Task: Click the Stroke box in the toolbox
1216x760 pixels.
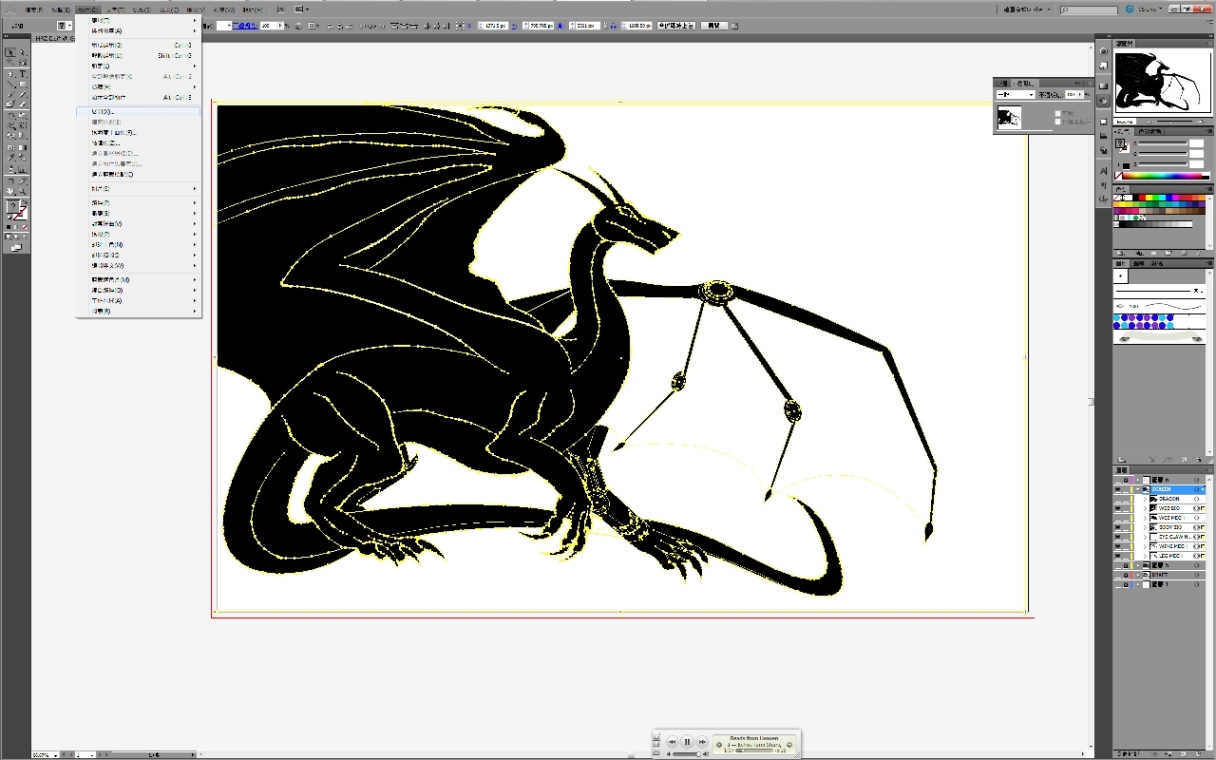Action: tap(23, 213)
